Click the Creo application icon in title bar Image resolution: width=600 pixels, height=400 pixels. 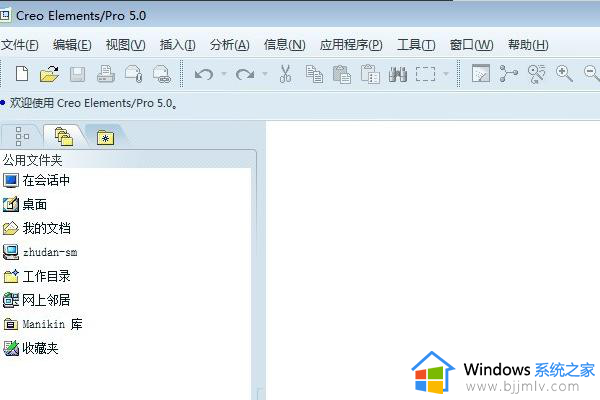(x=5, y=15)
